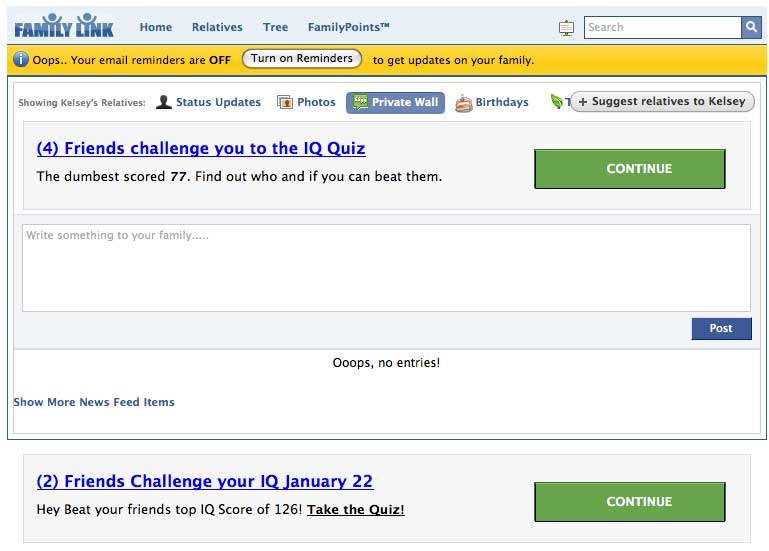
Task: Open the Relatives menu item
Action: pos(217,27)
